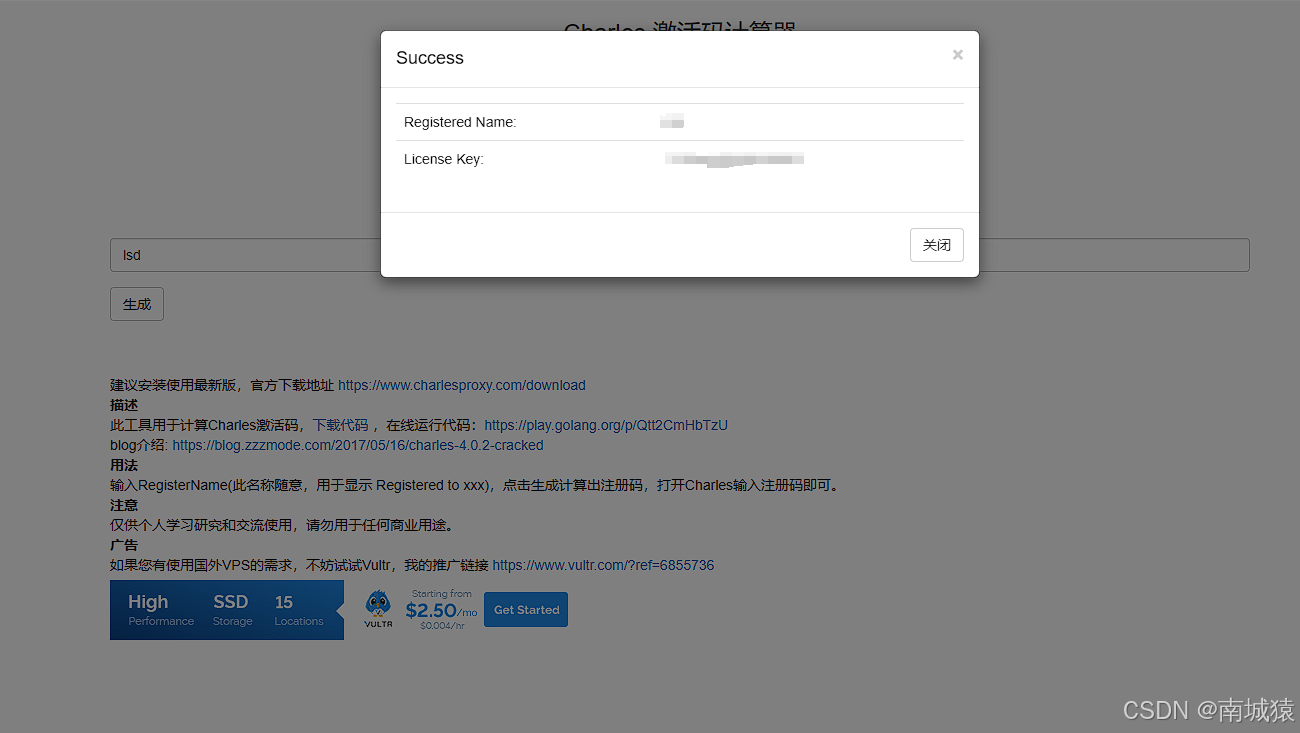Click the 用法 heading
Image resolution: width=1300 pixels, height=733 pixels.
124,465
